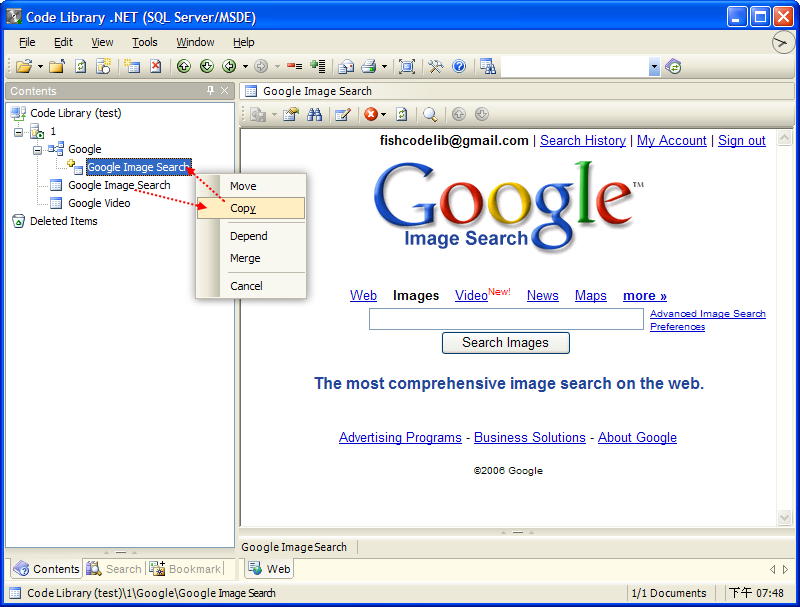Screen dimensions: 800x607
Task: Collapse the tree node labeled 1
Action: [x=18, y=133]
